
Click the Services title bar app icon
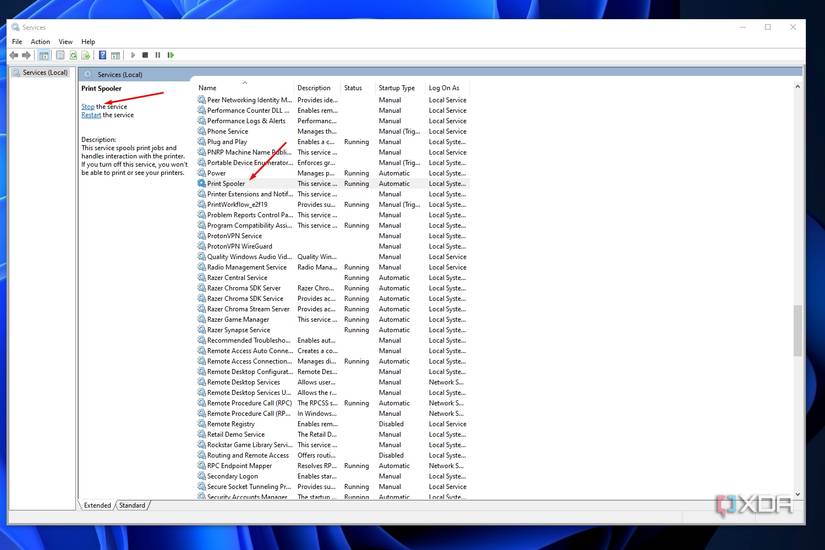(x=16, y=27)
